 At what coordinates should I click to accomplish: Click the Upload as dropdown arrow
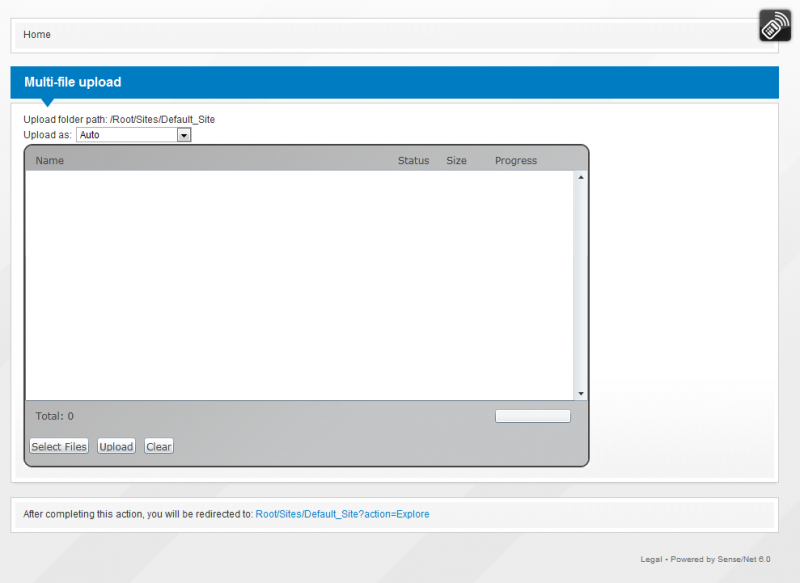pos(184,135)
